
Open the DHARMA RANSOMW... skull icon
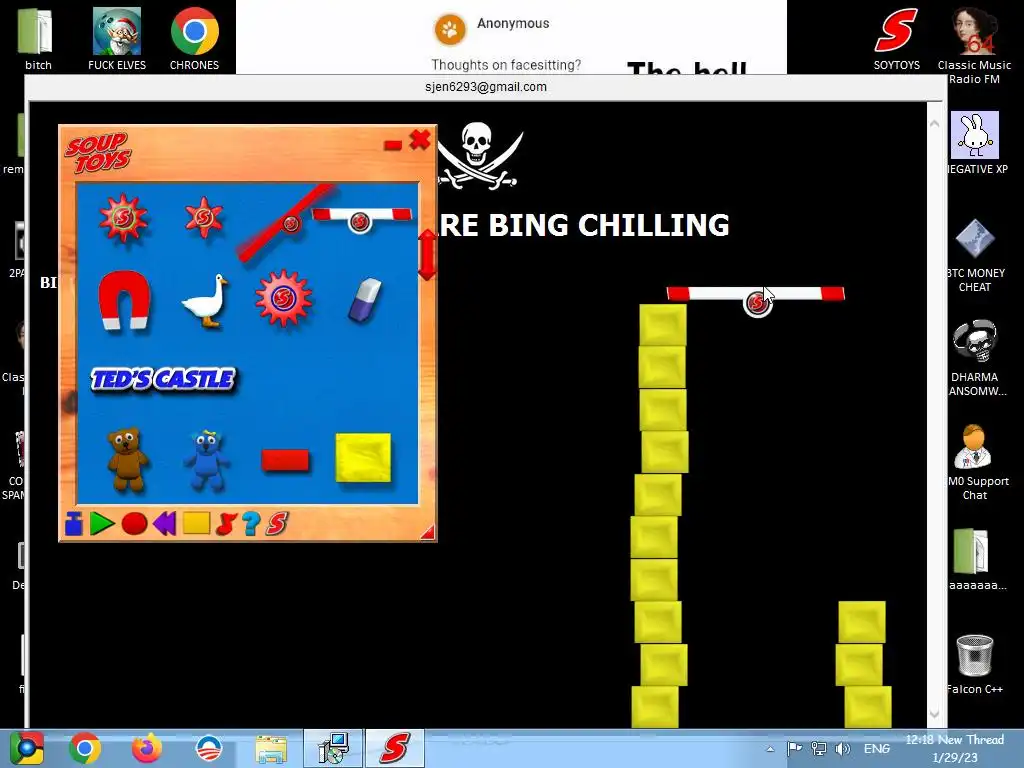click(x=974, y=358)
